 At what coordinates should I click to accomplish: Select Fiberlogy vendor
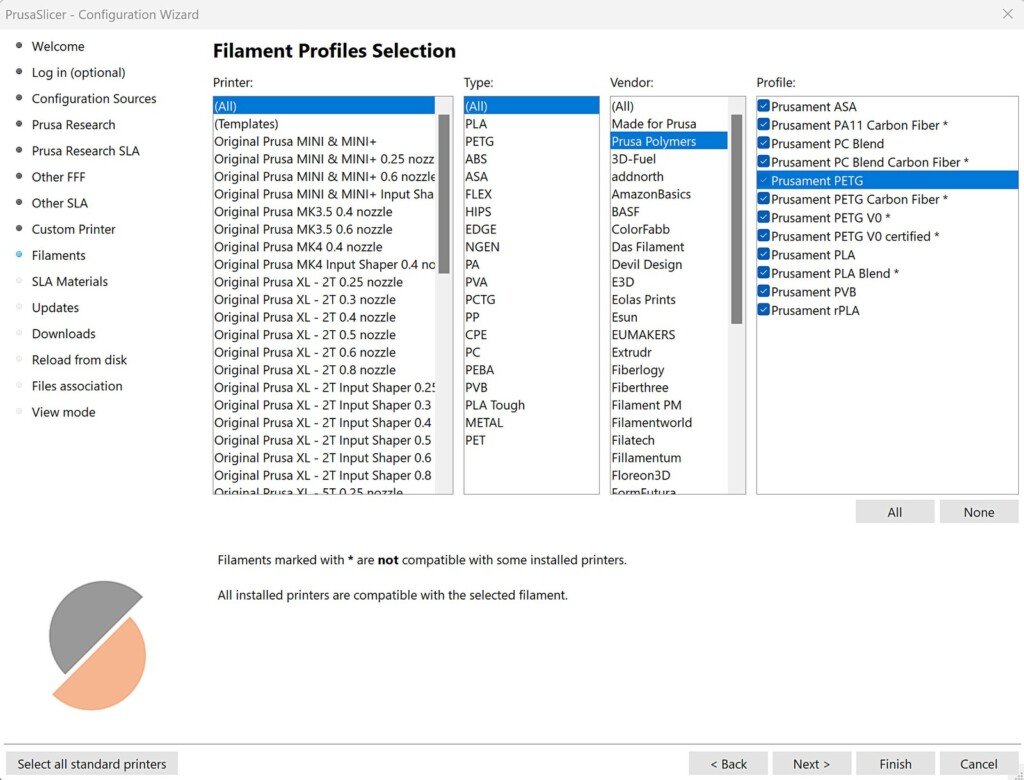669,370
